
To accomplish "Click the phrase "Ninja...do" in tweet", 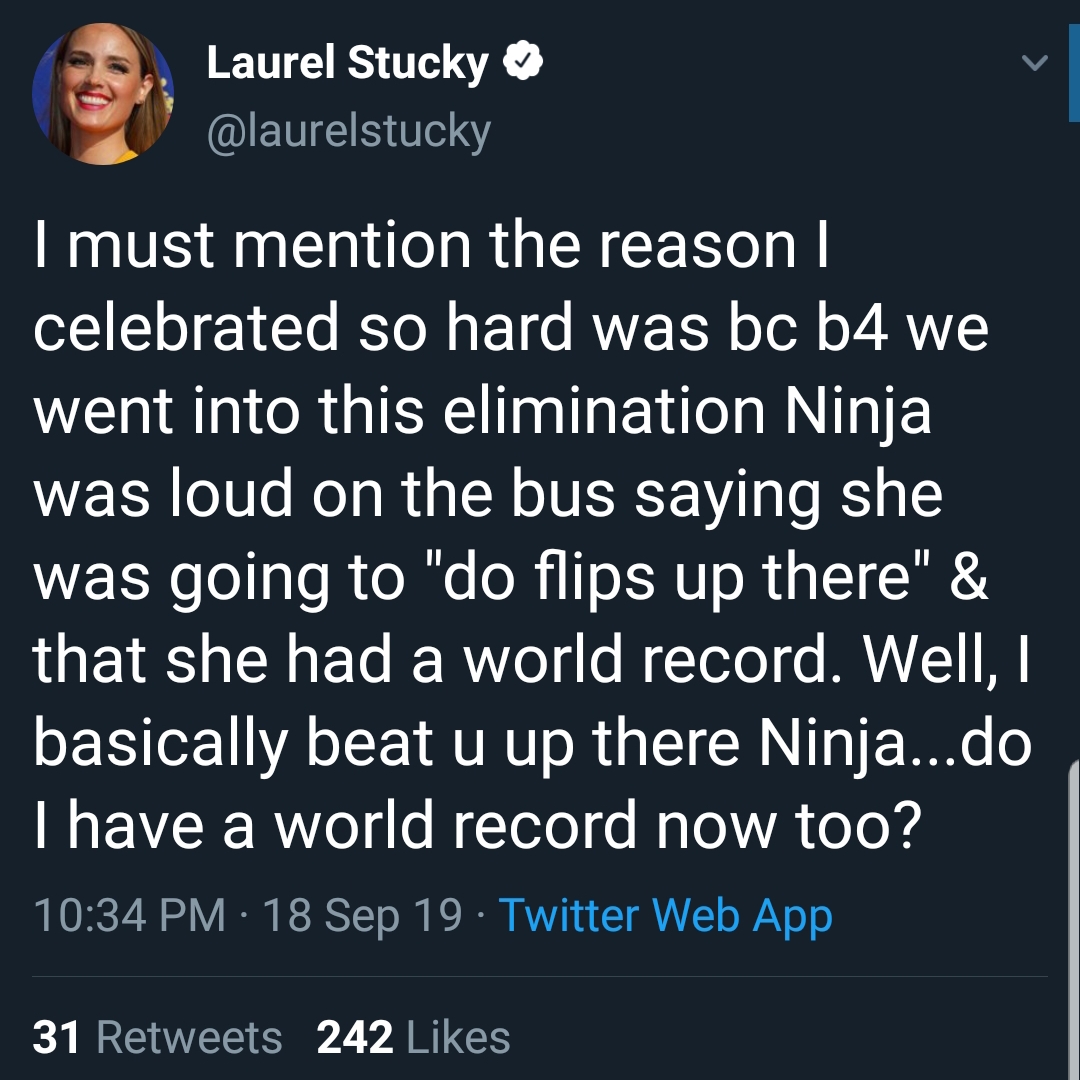I will (895, 744).
